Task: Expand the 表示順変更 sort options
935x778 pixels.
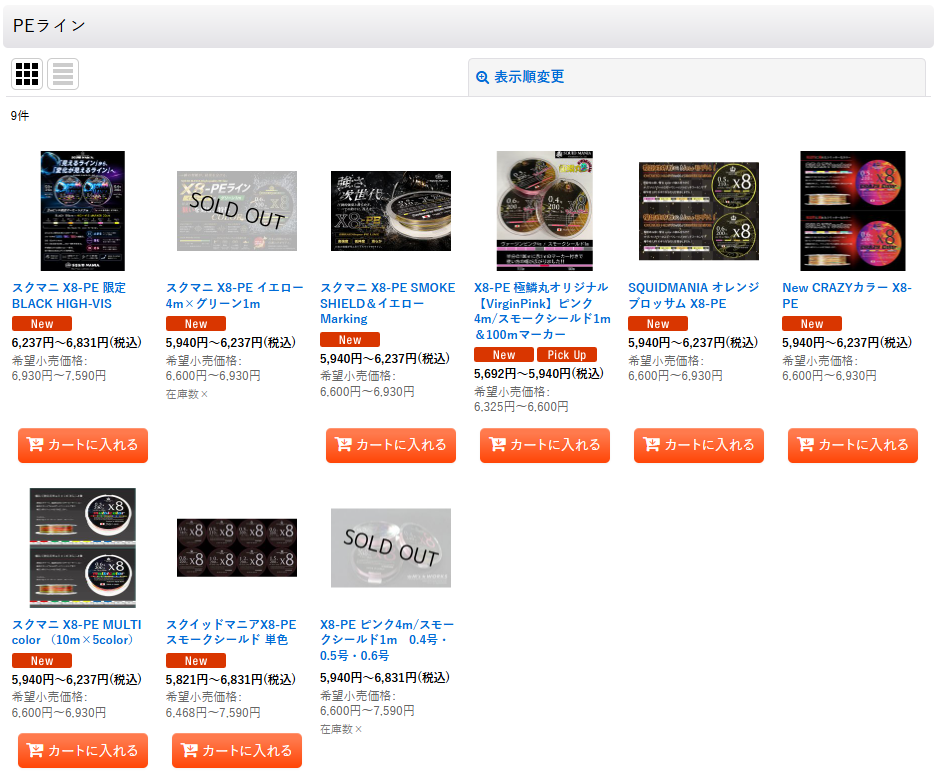Action: [696, 77]
